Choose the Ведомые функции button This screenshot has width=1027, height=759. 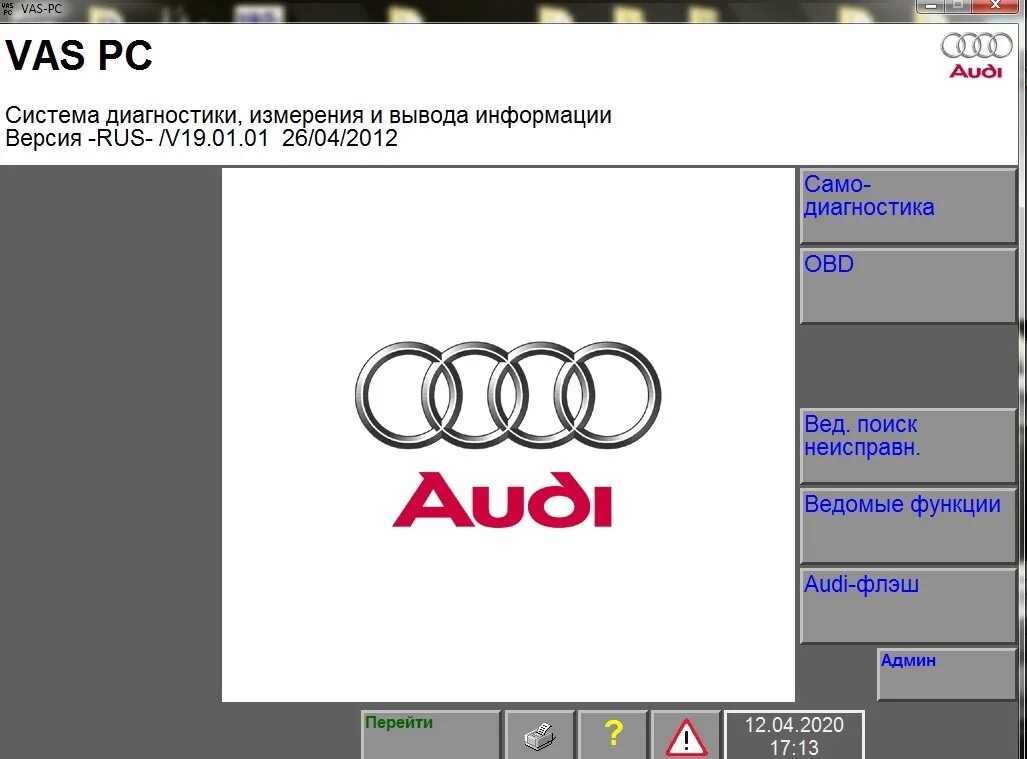[x=908, y=526]
